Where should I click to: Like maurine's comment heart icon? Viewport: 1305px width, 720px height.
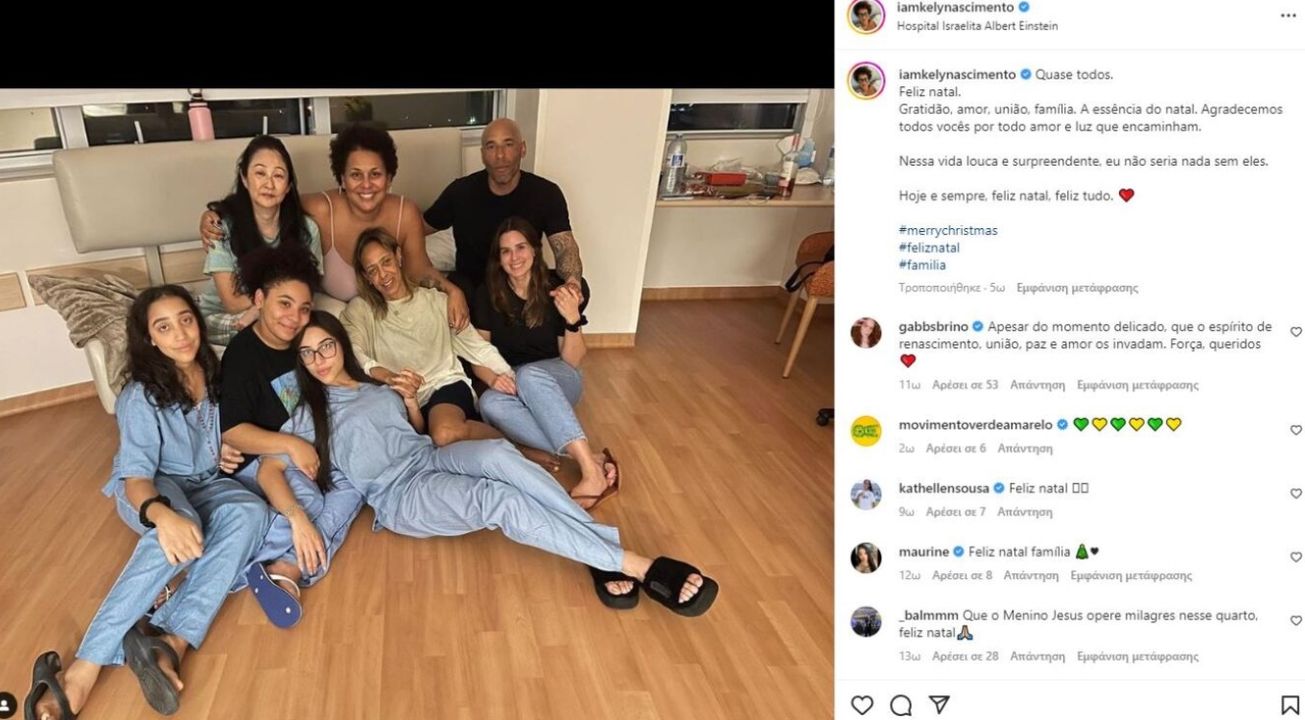coord(1296,557)
